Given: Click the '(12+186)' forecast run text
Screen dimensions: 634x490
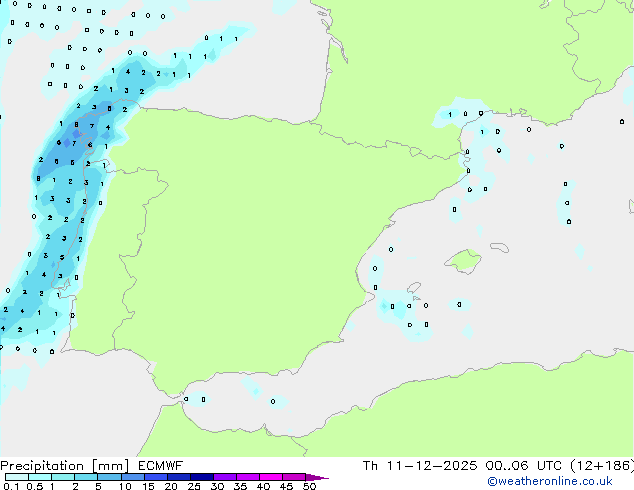Looking at the screenshot, I should click(x=602, y=466).
